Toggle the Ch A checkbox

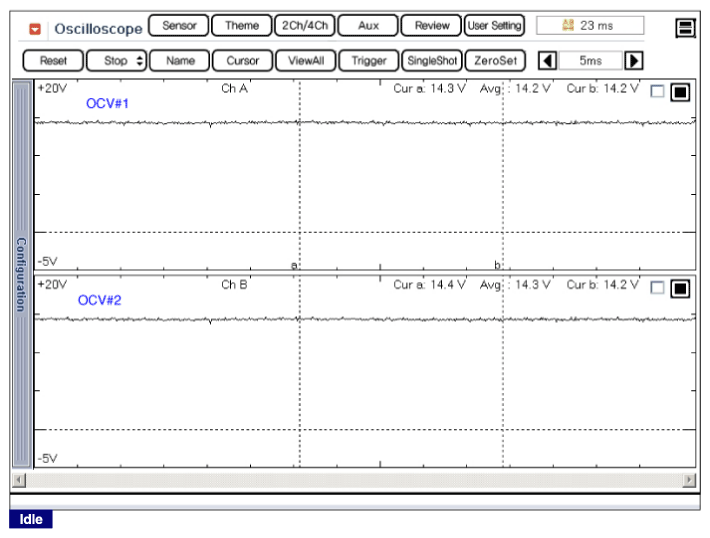tap(657, 92)
